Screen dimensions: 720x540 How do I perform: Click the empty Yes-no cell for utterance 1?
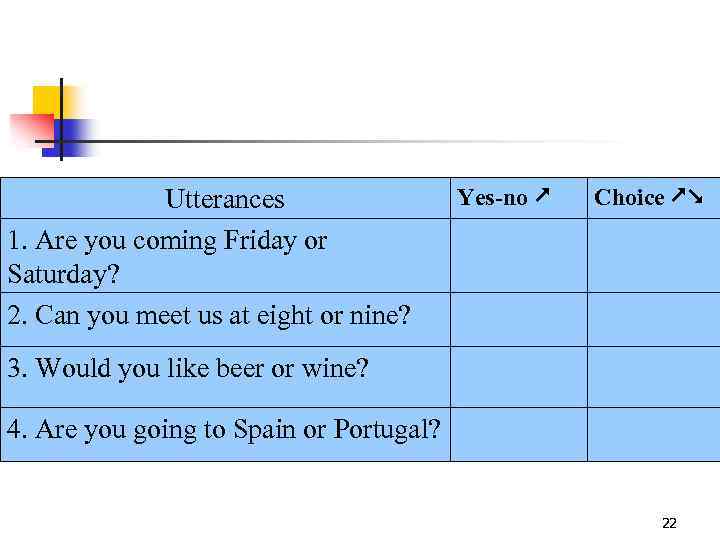[518, 255]
